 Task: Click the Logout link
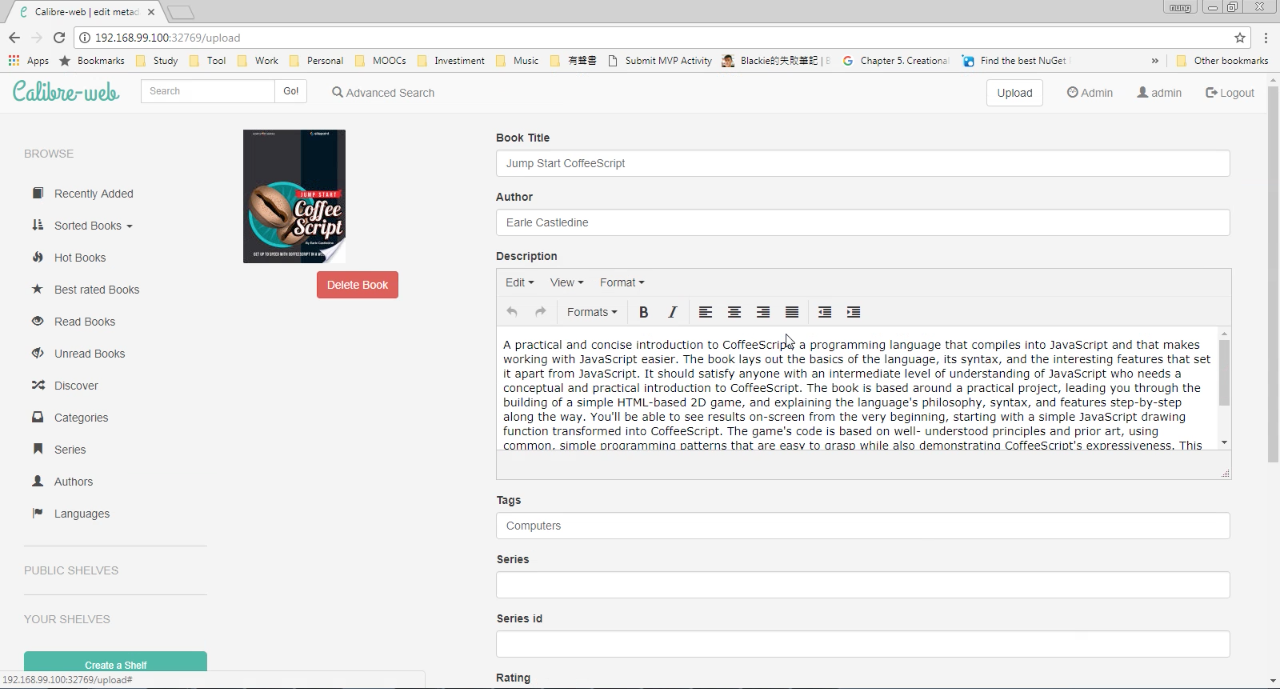coord(1230,92)
